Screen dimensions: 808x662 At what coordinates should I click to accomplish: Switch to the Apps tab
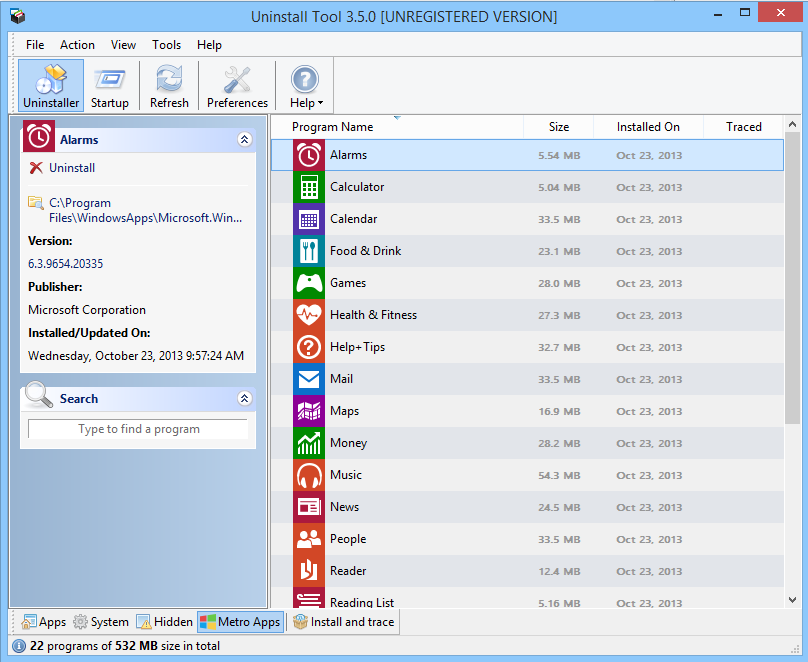44,622
